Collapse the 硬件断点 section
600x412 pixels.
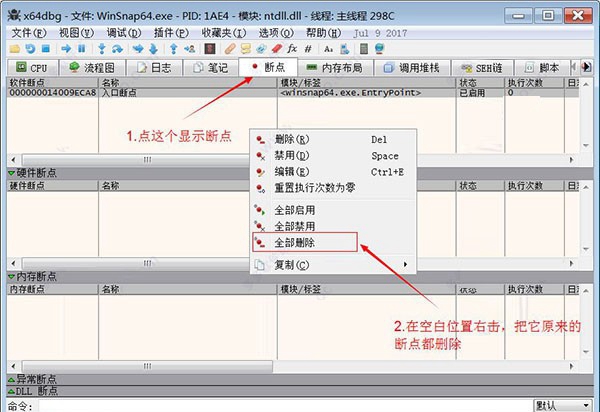tap(11, 173)
